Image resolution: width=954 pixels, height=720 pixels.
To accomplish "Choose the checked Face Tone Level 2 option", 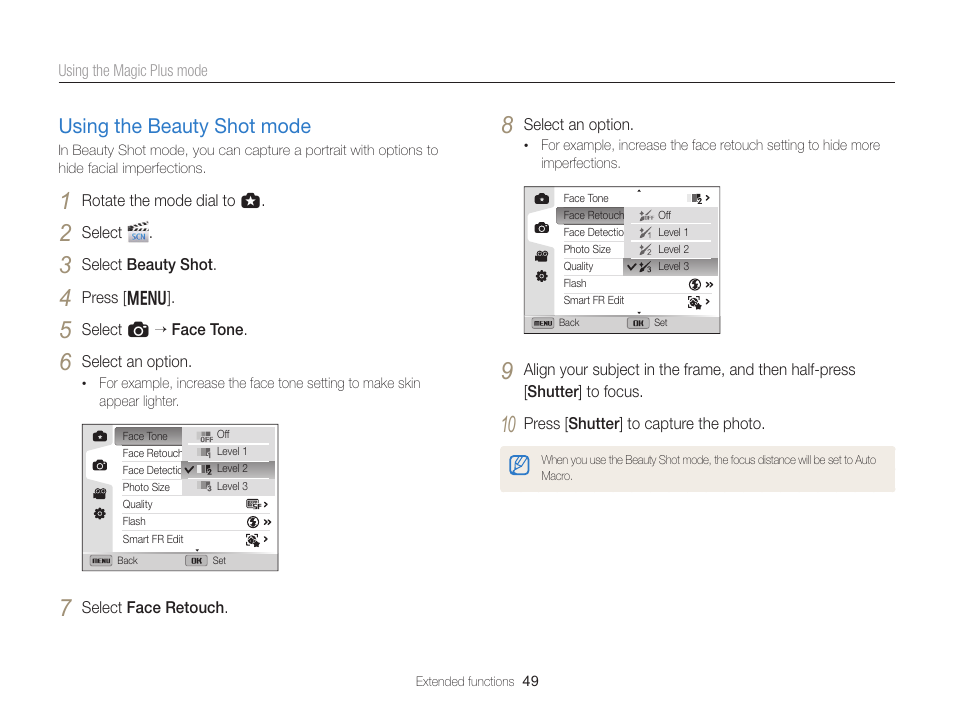I will tap(229, 469).
